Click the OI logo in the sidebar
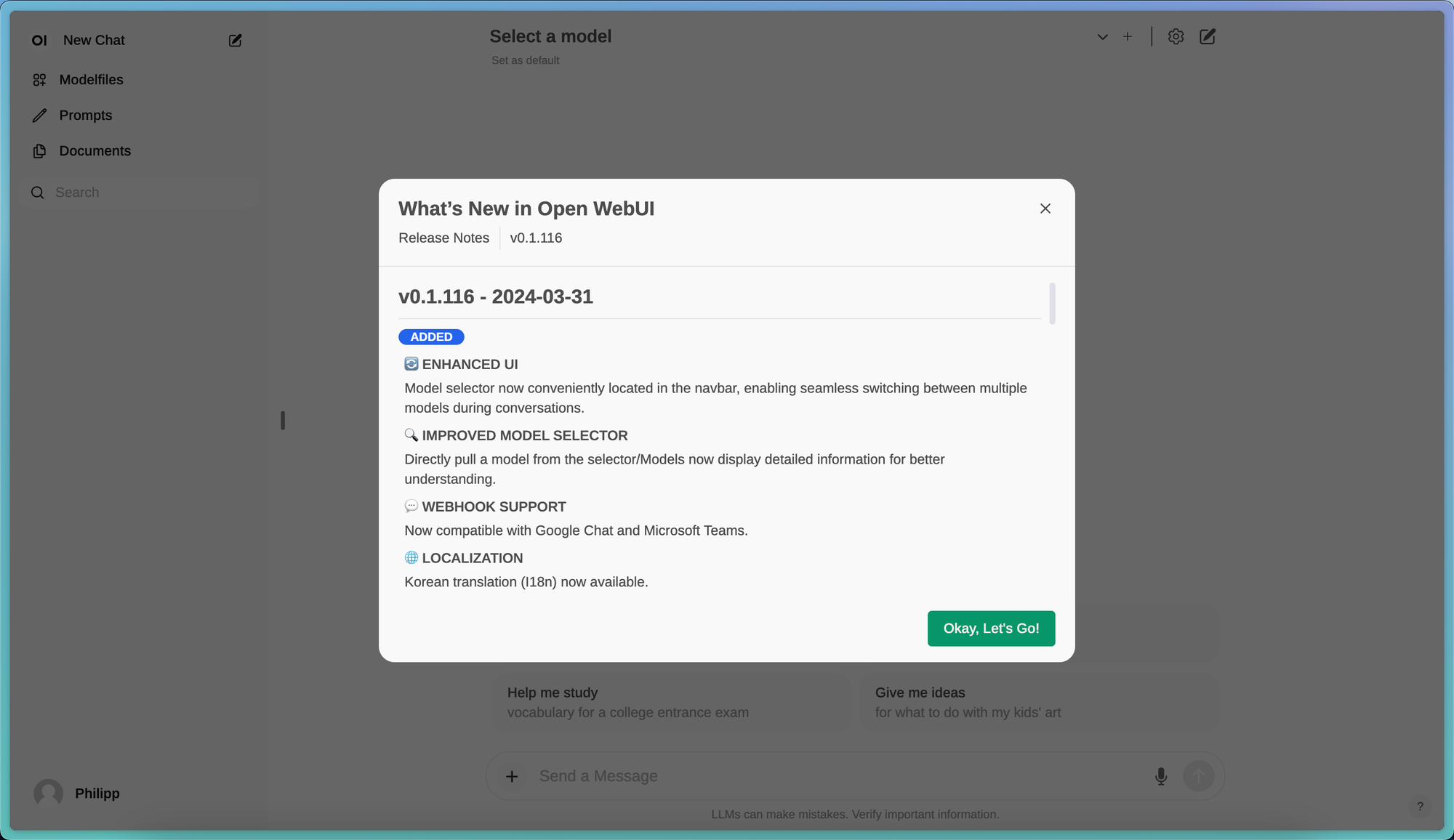1454x840 pixels. click(x=39, y=41)
